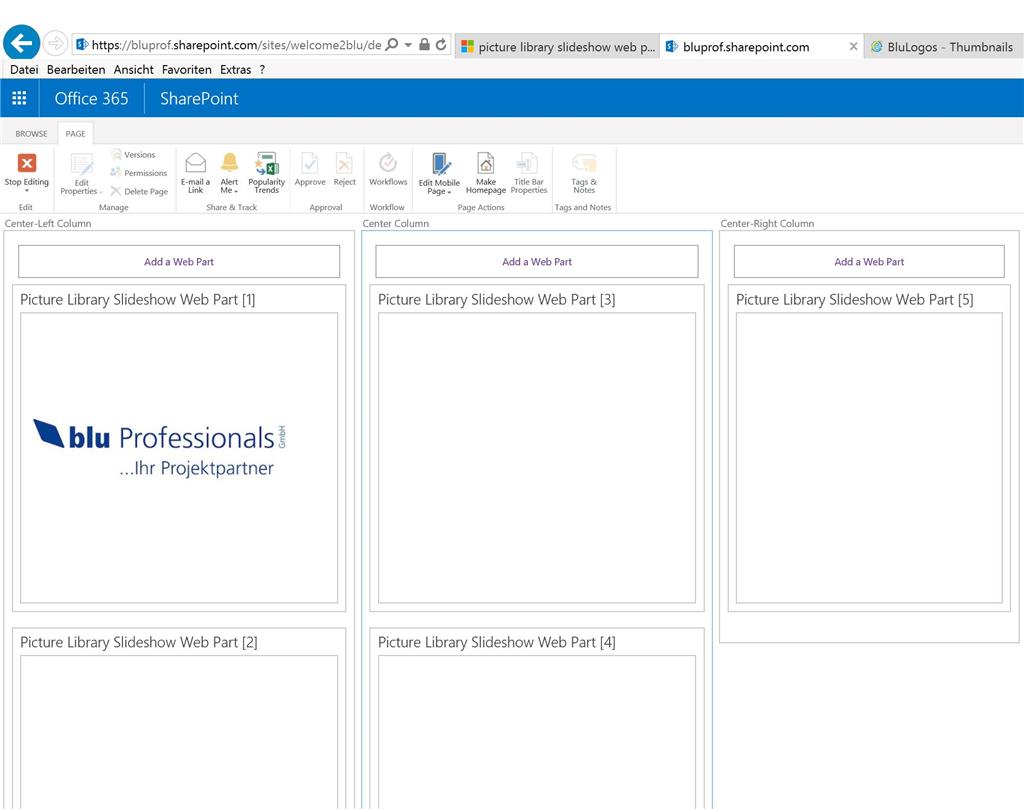Expand the Stop Editing dropdown arrow
The image size is (1024, 809).
pos(27,191)
